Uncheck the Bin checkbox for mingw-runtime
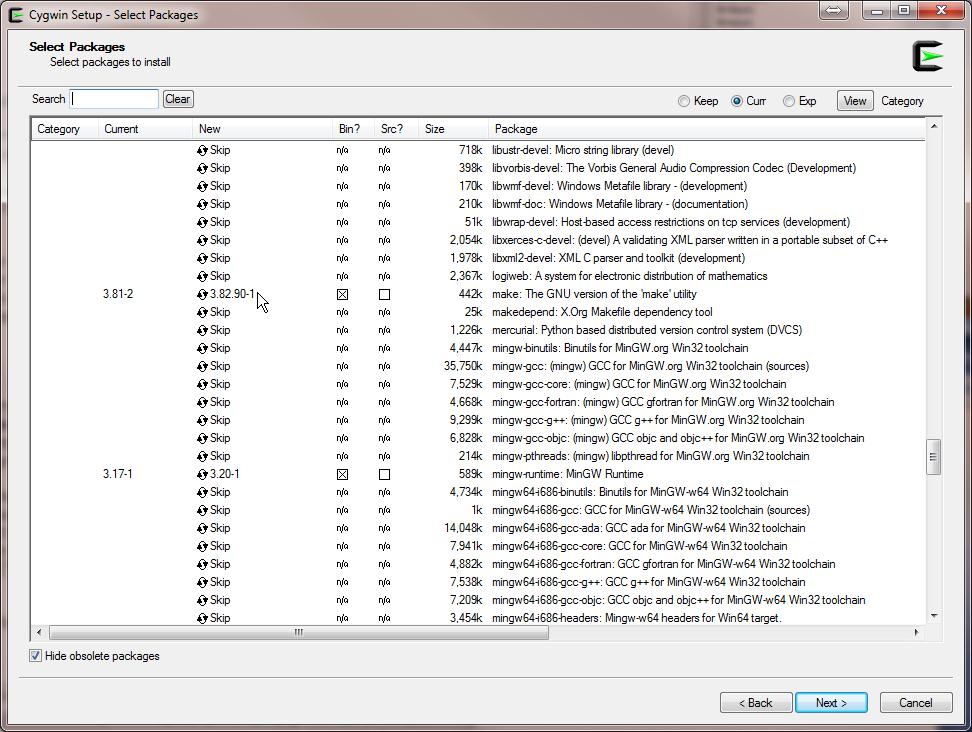Image resolution: width=972 pixels, height=732 pixels. (342, 474)
